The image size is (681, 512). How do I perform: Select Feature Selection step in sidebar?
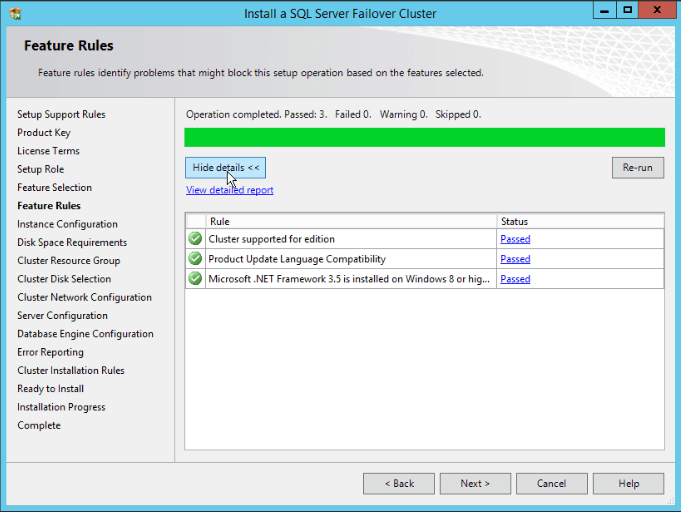click(x=54, y=187)
